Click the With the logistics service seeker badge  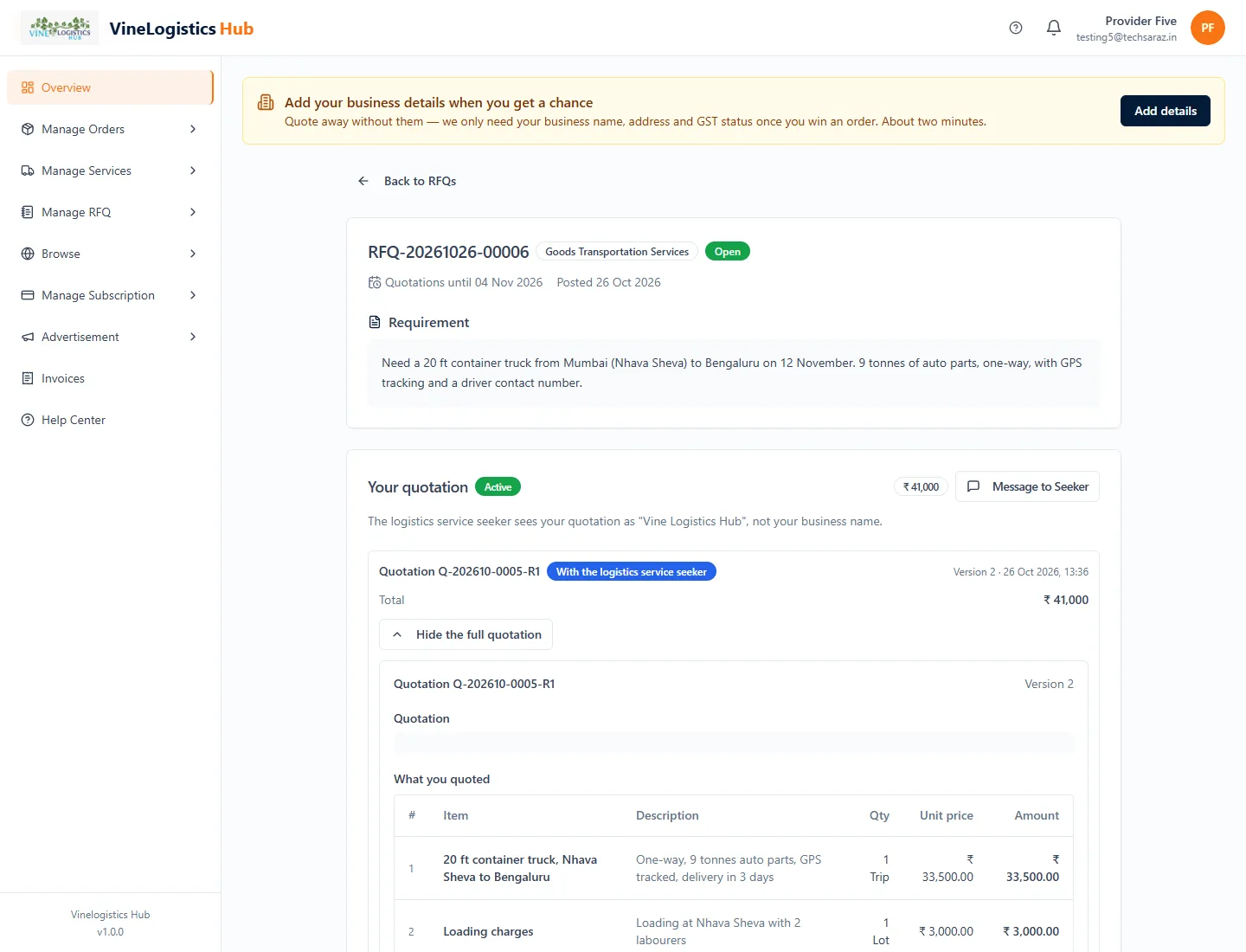pyautogui.click(x=632, y=572)
